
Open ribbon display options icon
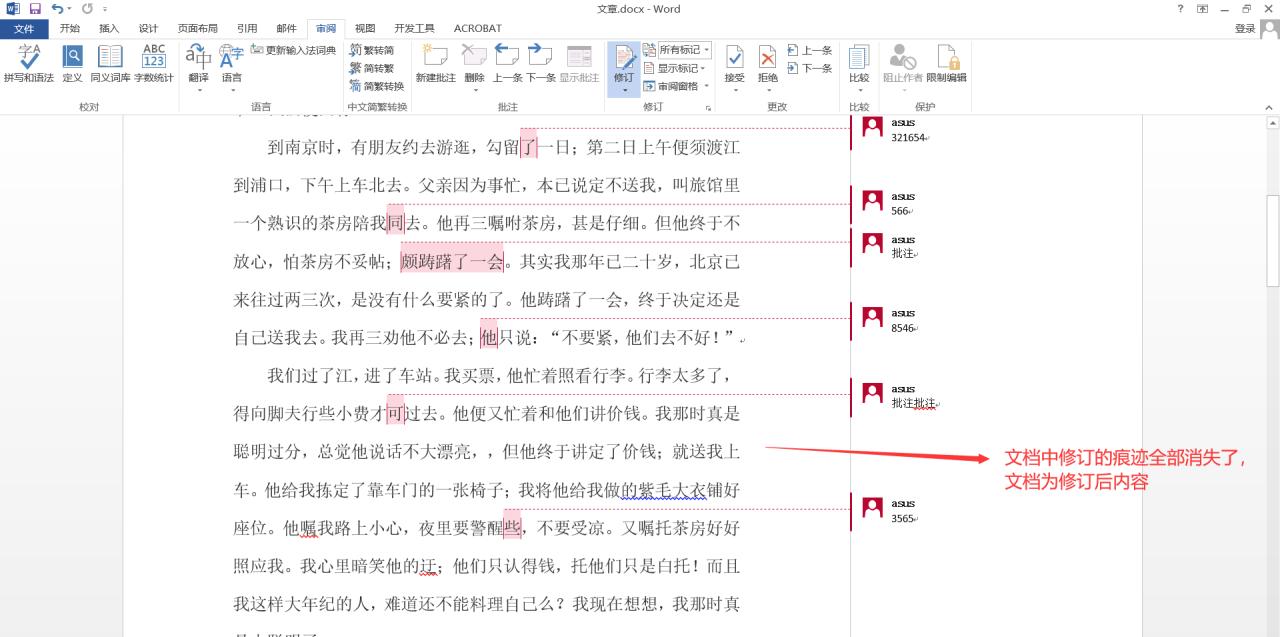pos(1202,8)
